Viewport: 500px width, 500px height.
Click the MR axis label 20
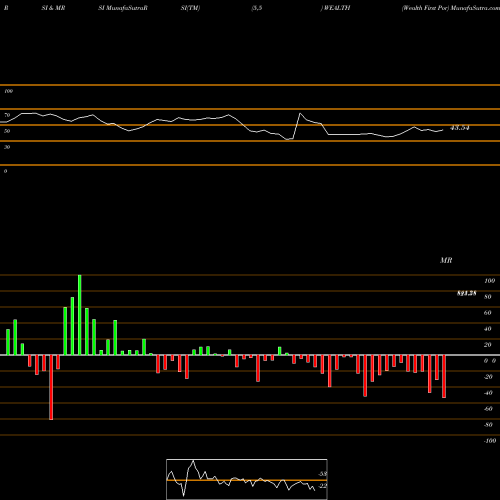pos(488,345)
